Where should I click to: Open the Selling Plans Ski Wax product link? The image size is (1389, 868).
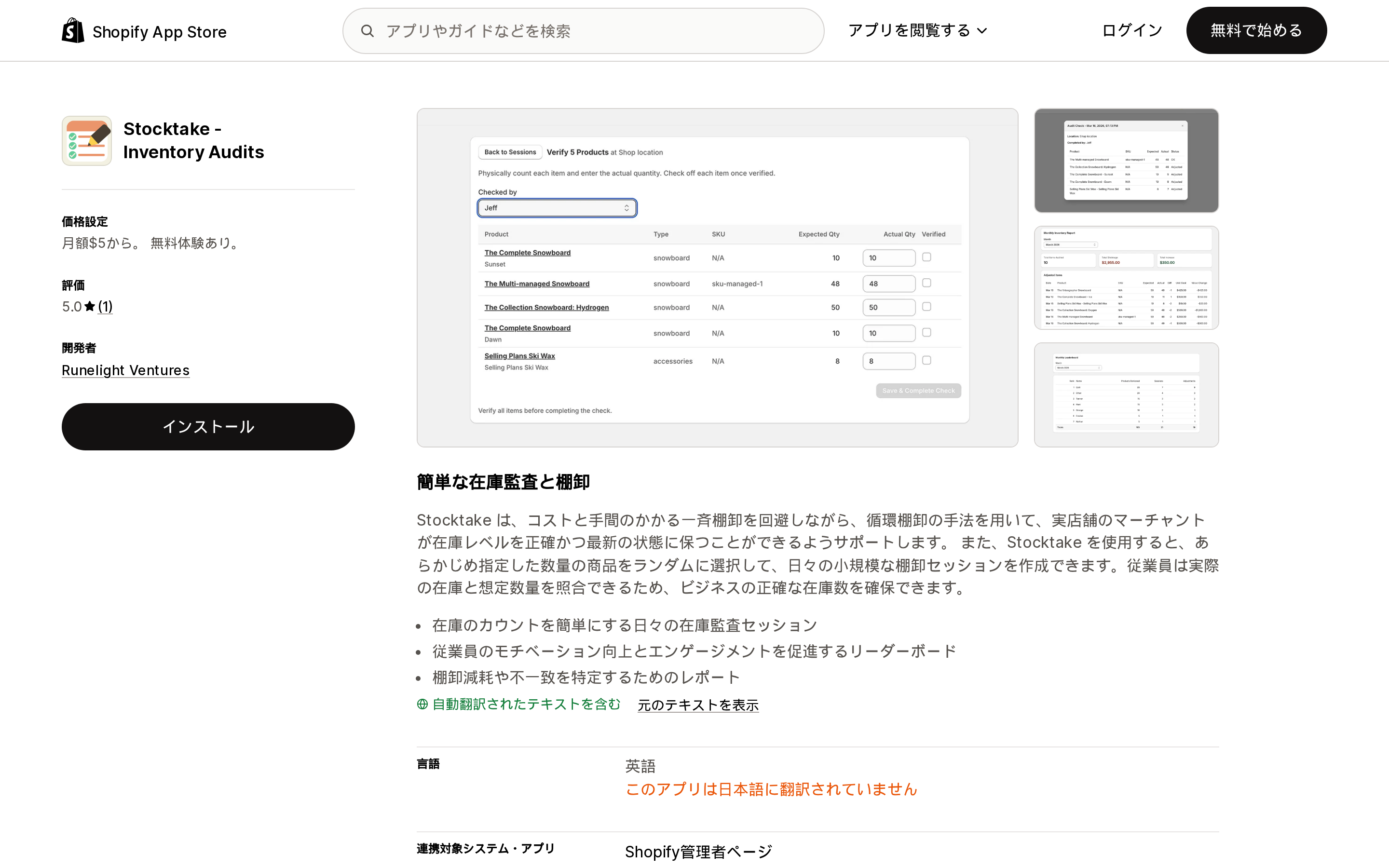tap(519, 356)
